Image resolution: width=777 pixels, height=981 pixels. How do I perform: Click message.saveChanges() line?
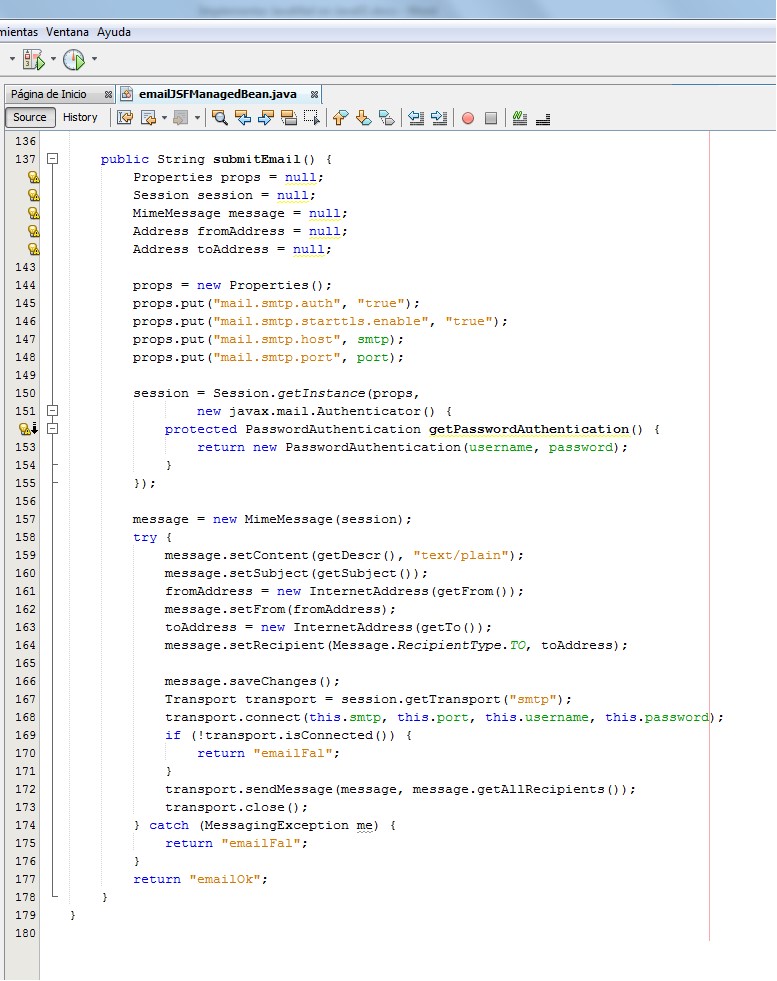(252, 681)
